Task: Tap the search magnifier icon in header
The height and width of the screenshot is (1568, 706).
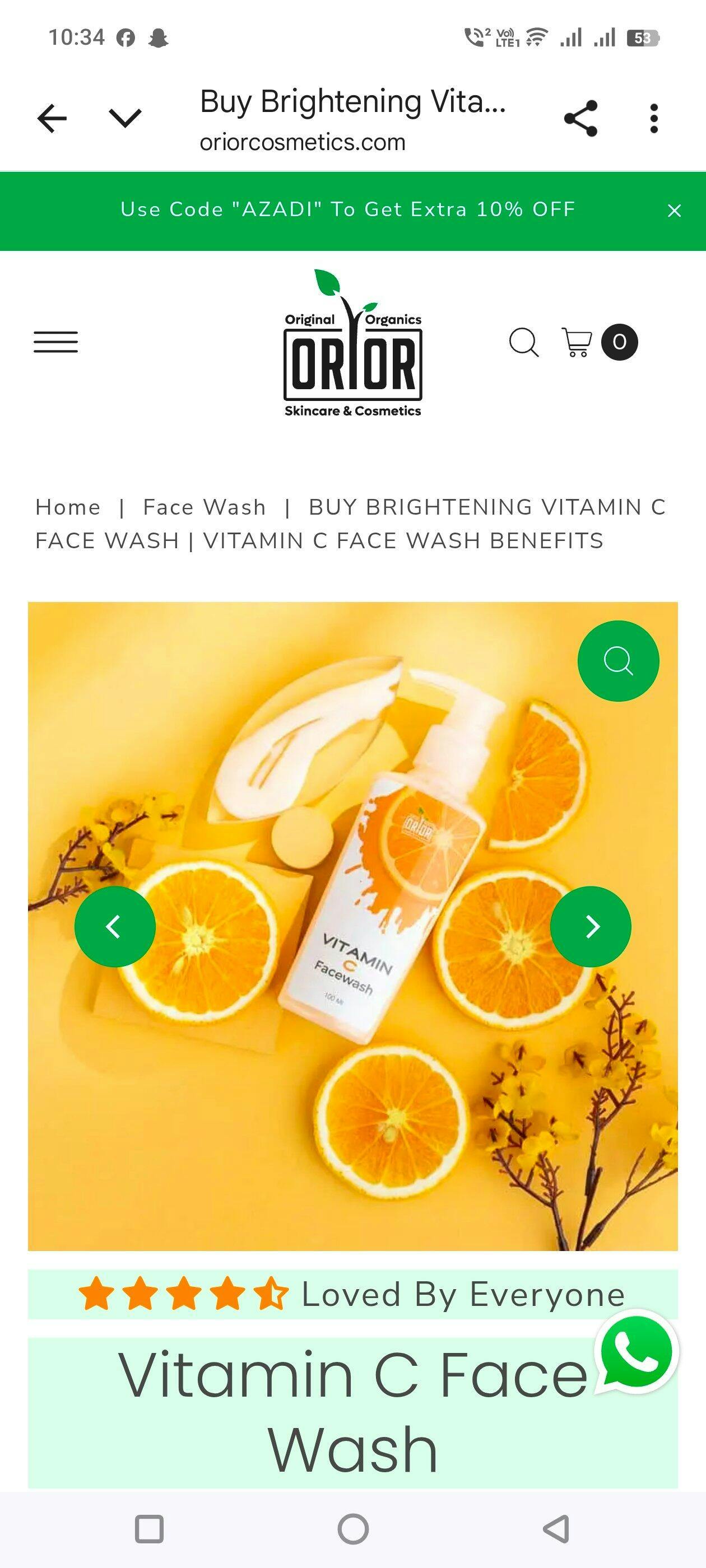Action: pos(524,342)
